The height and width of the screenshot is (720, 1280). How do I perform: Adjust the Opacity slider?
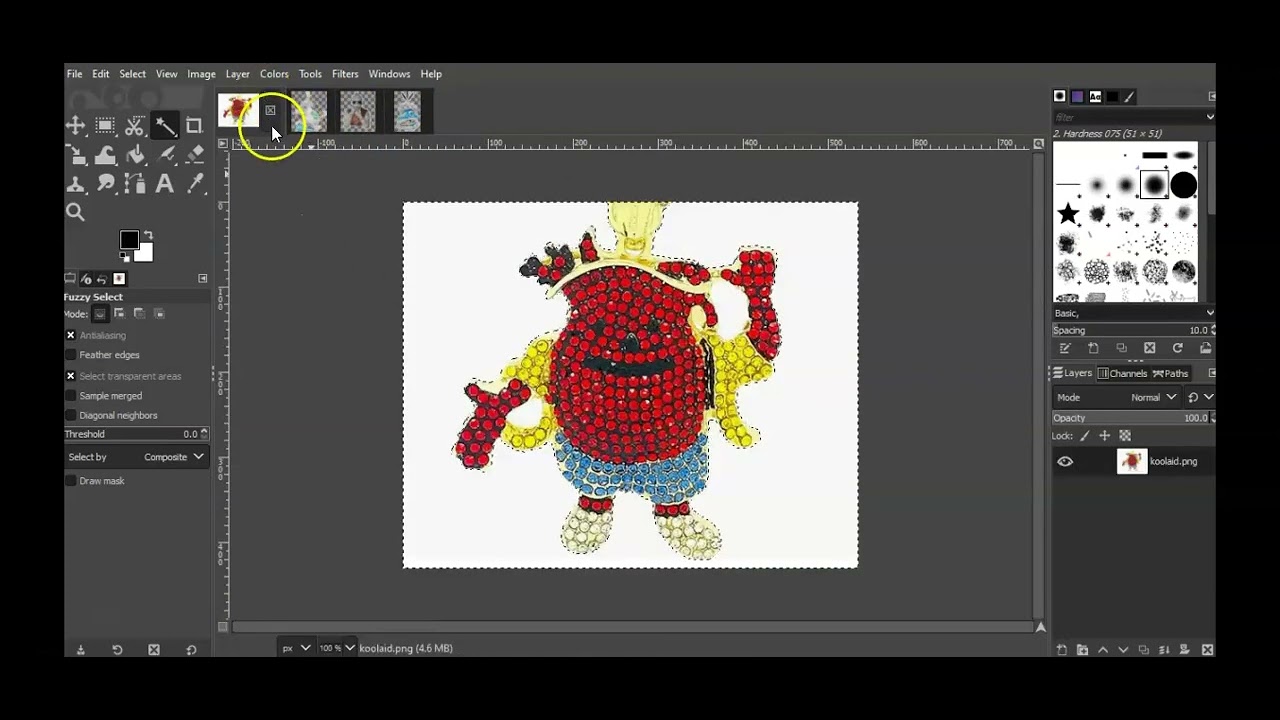coord(1133,418)
